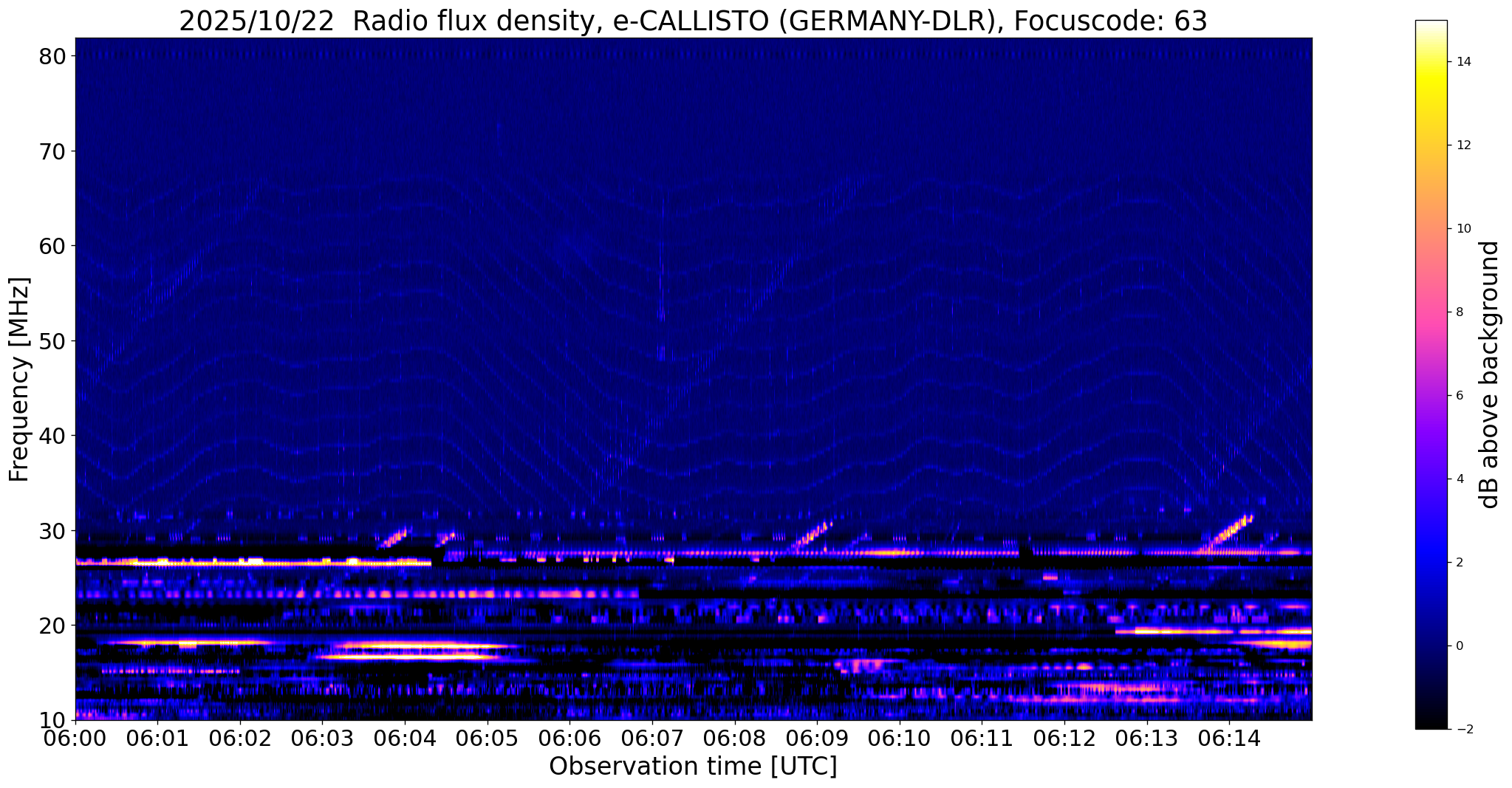This screenshot has width=1512, height=788.
Task: Click the 06:08 time tick label
Action: [x=734, y=737]
